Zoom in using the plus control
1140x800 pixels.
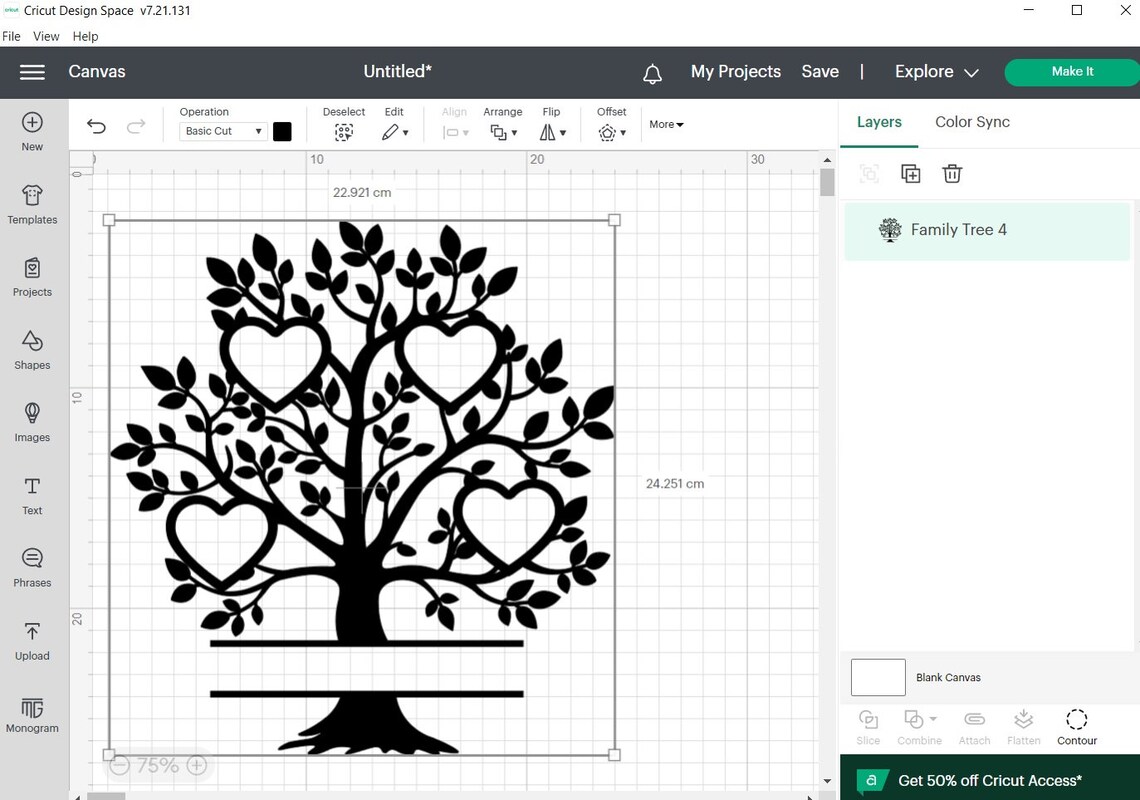(x=197, y=765)
